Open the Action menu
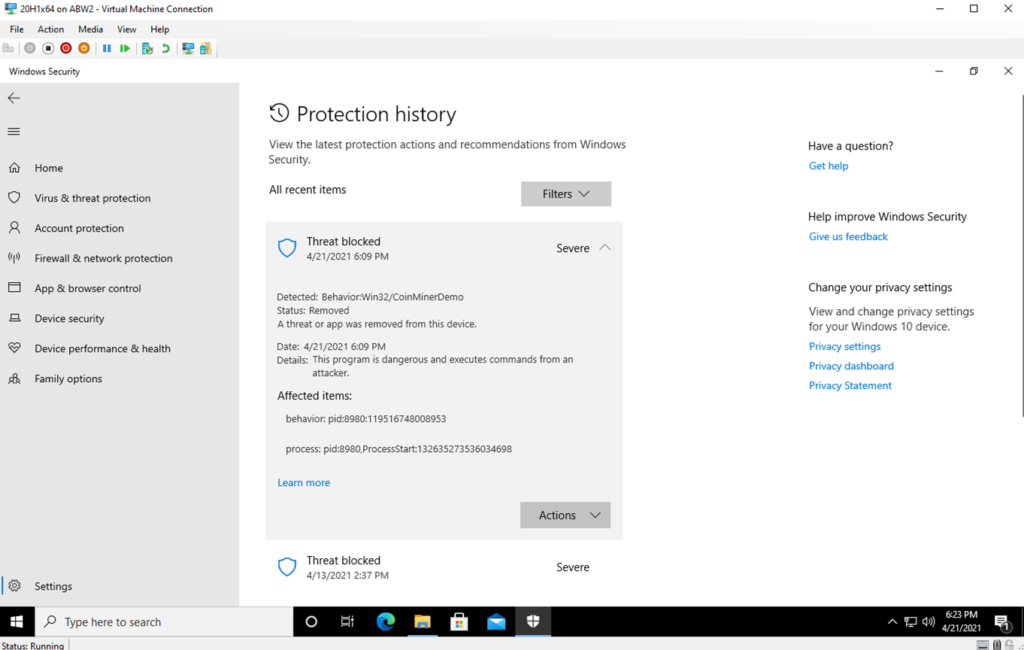The height and width of the screenshot is (650, 1024). click(x=50, y=29)
